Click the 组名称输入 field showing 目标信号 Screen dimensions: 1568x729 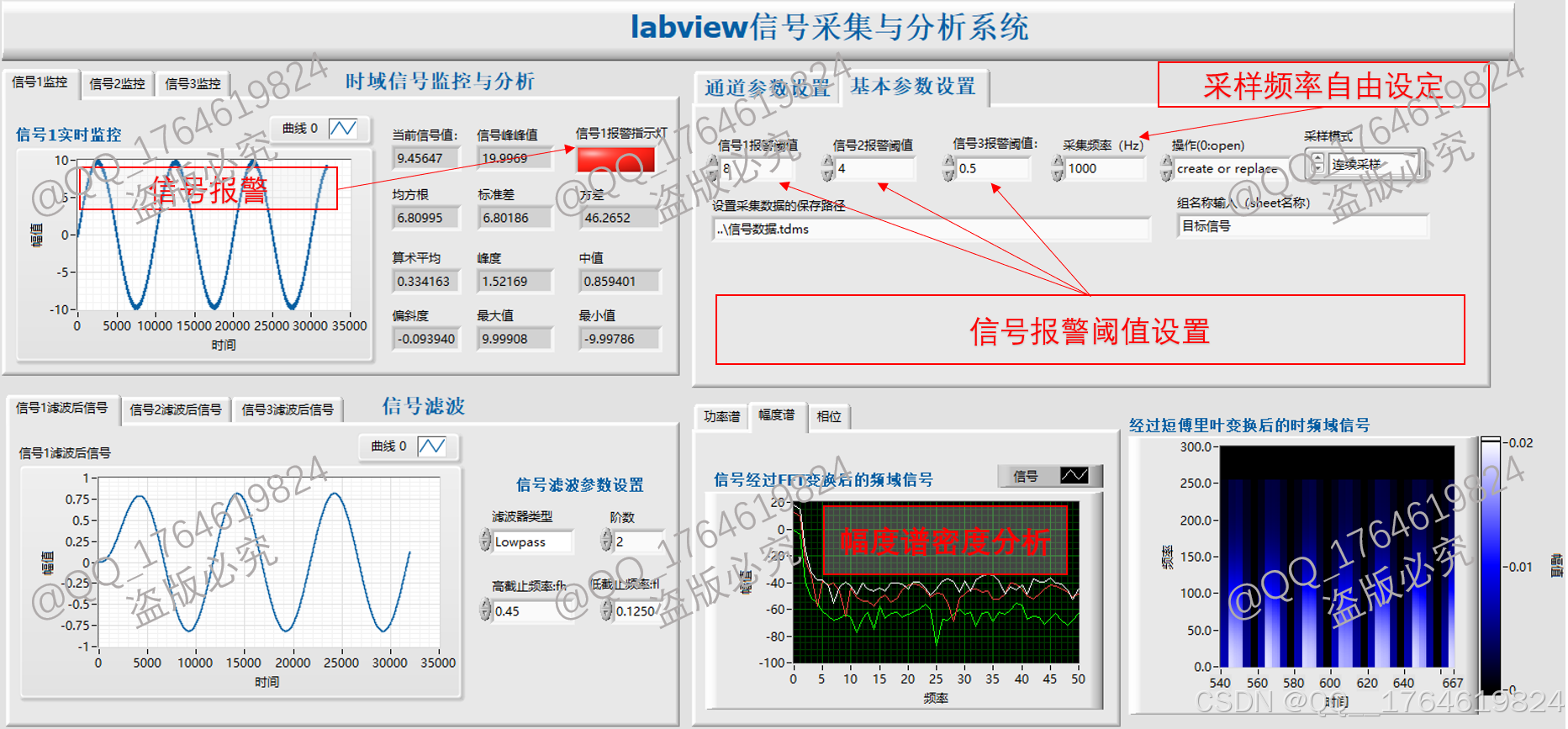coord(1303,226)
